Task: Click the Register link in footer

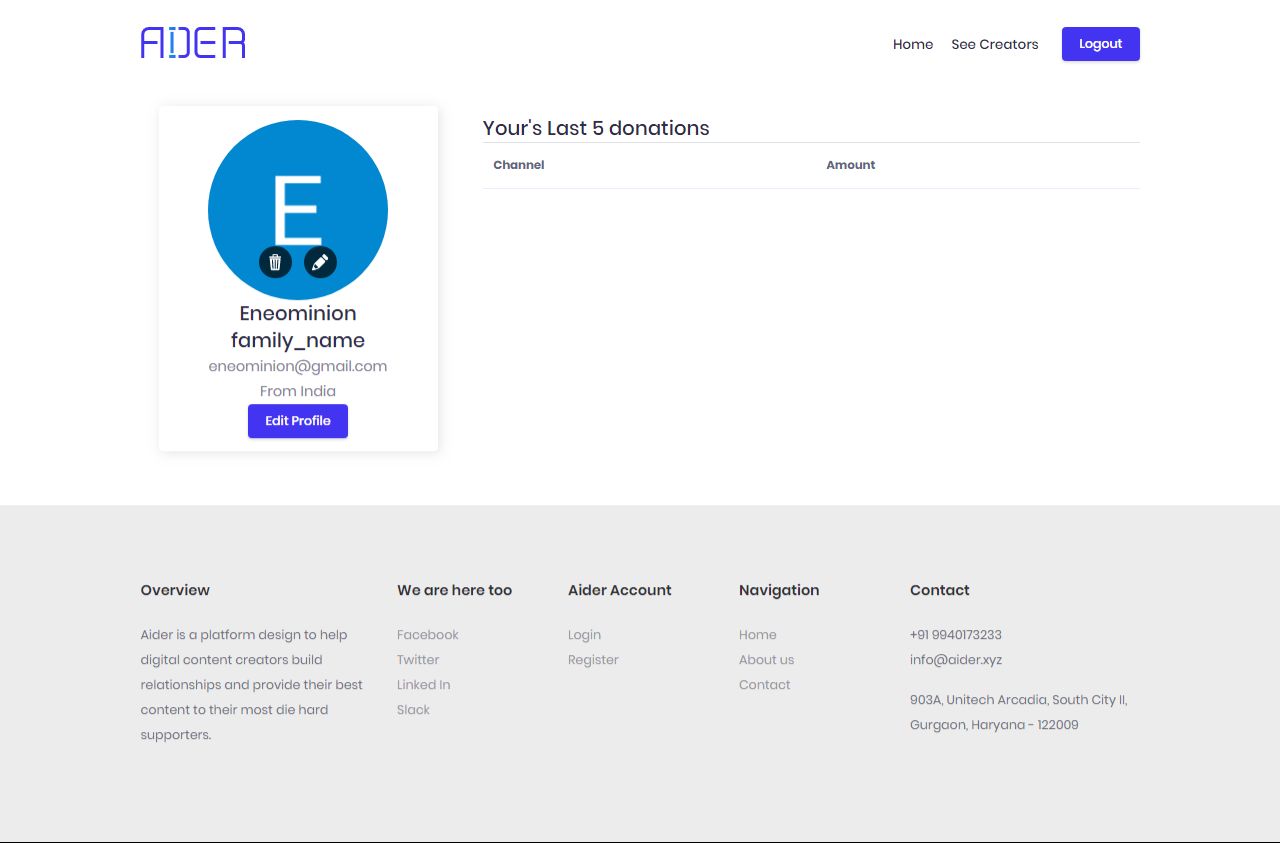Action: (x=593, y=660)
